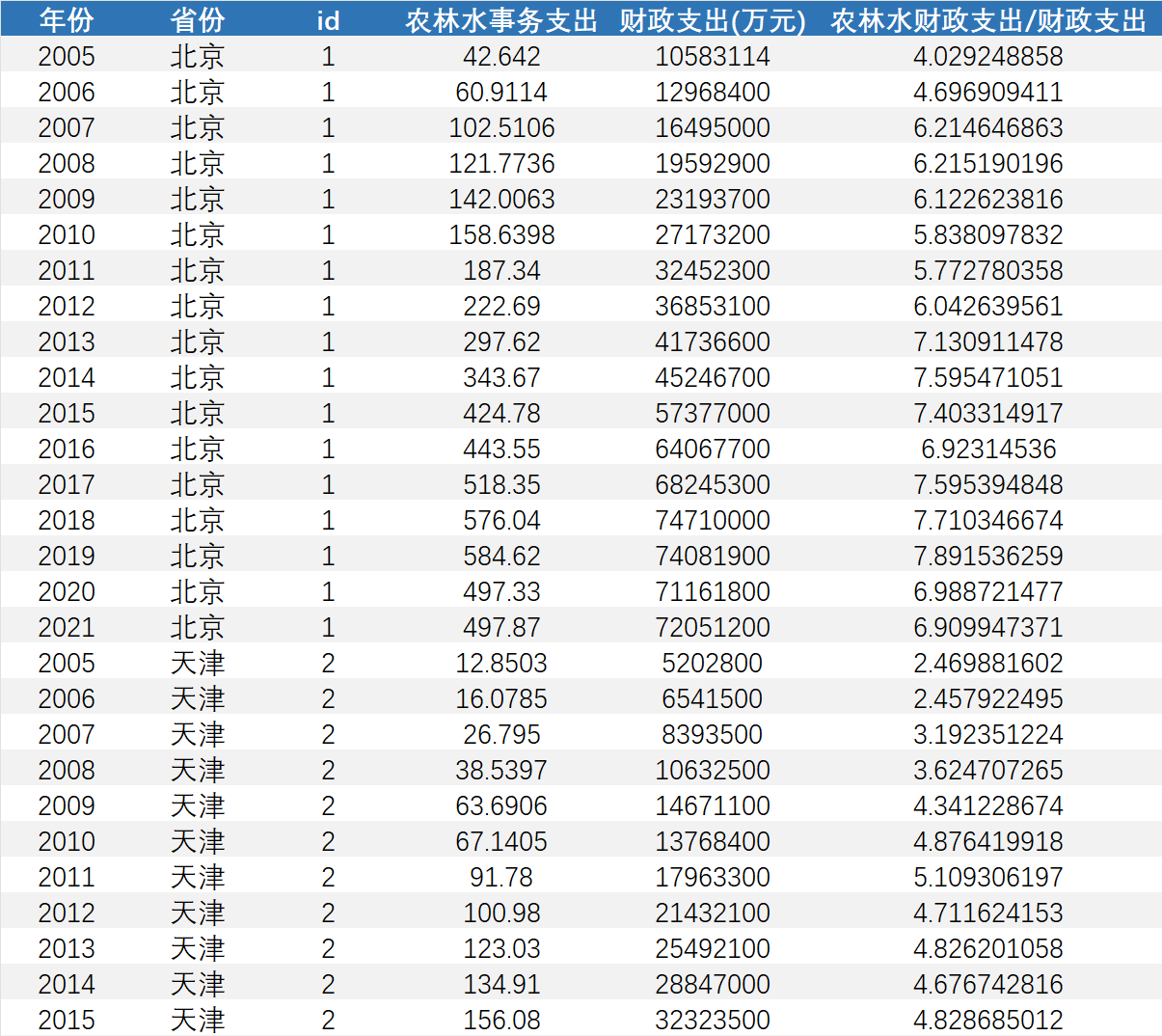Click the cell containing 6.042639561
The width and height of the screenshot is (1162, 1036).
coord(988,307)
